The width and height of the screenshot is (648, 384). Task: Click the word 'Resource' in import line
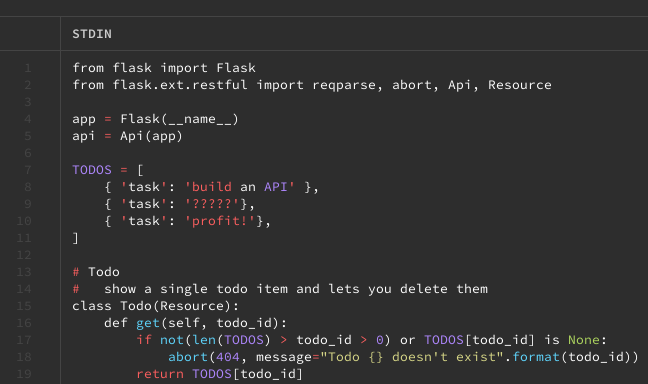point(520,85)
